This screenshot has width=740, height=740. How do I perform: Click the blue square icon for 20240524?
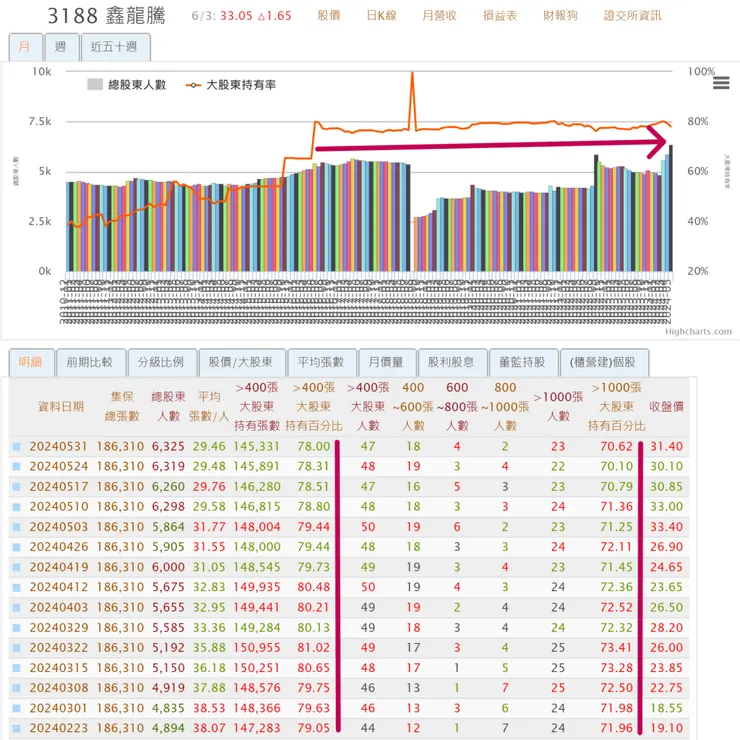click(17, 466)
